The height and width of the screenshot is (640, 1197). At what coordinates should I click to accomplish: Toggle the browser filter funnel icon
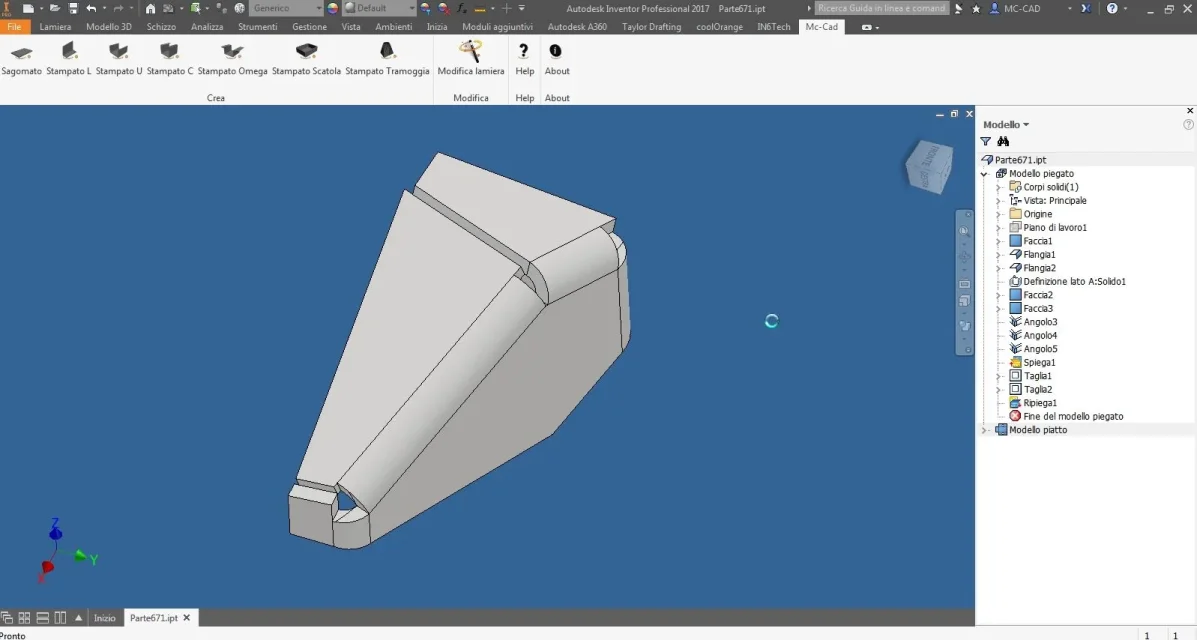coord(986,141)
